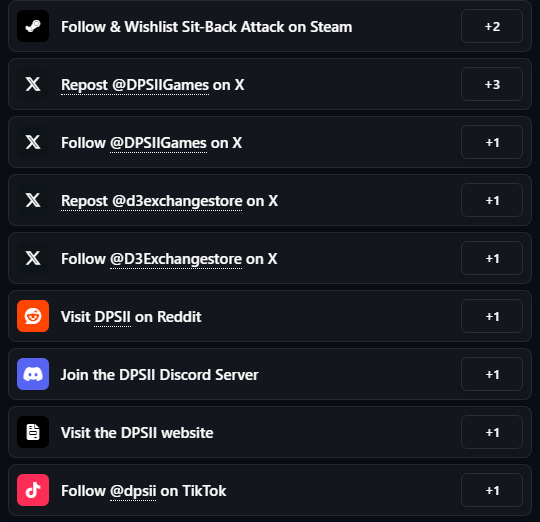Claim +1 for Join DPSII Discord Server
540x522 pixels.
click(x=492, y=374)
